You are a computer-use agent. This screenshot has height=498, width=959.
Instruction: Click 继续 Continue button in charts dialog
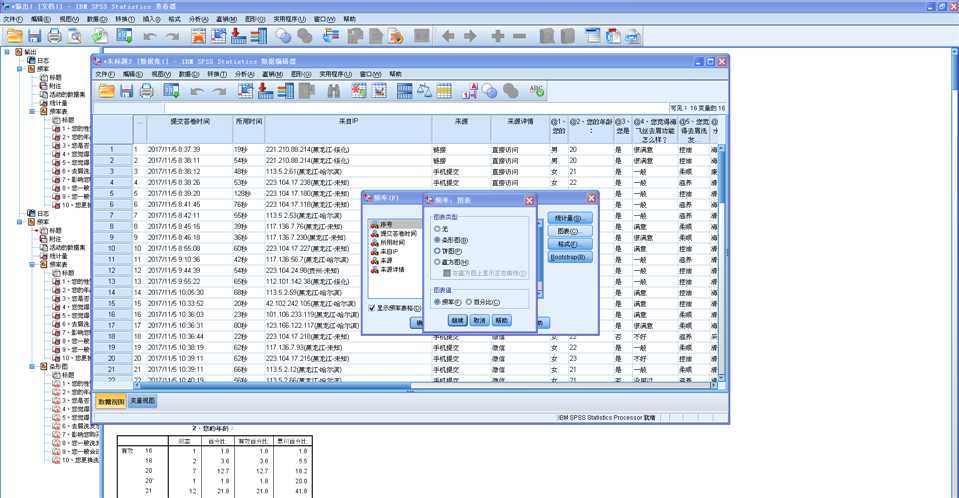(x=457, y=321)
